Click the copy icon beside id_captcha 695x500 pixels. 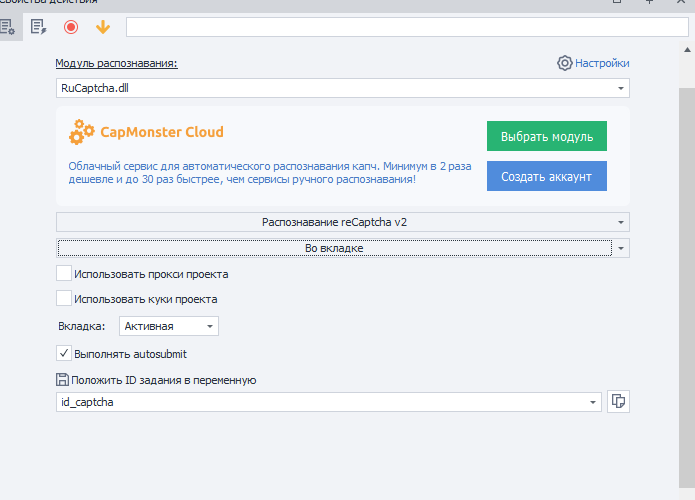point(619,402)
